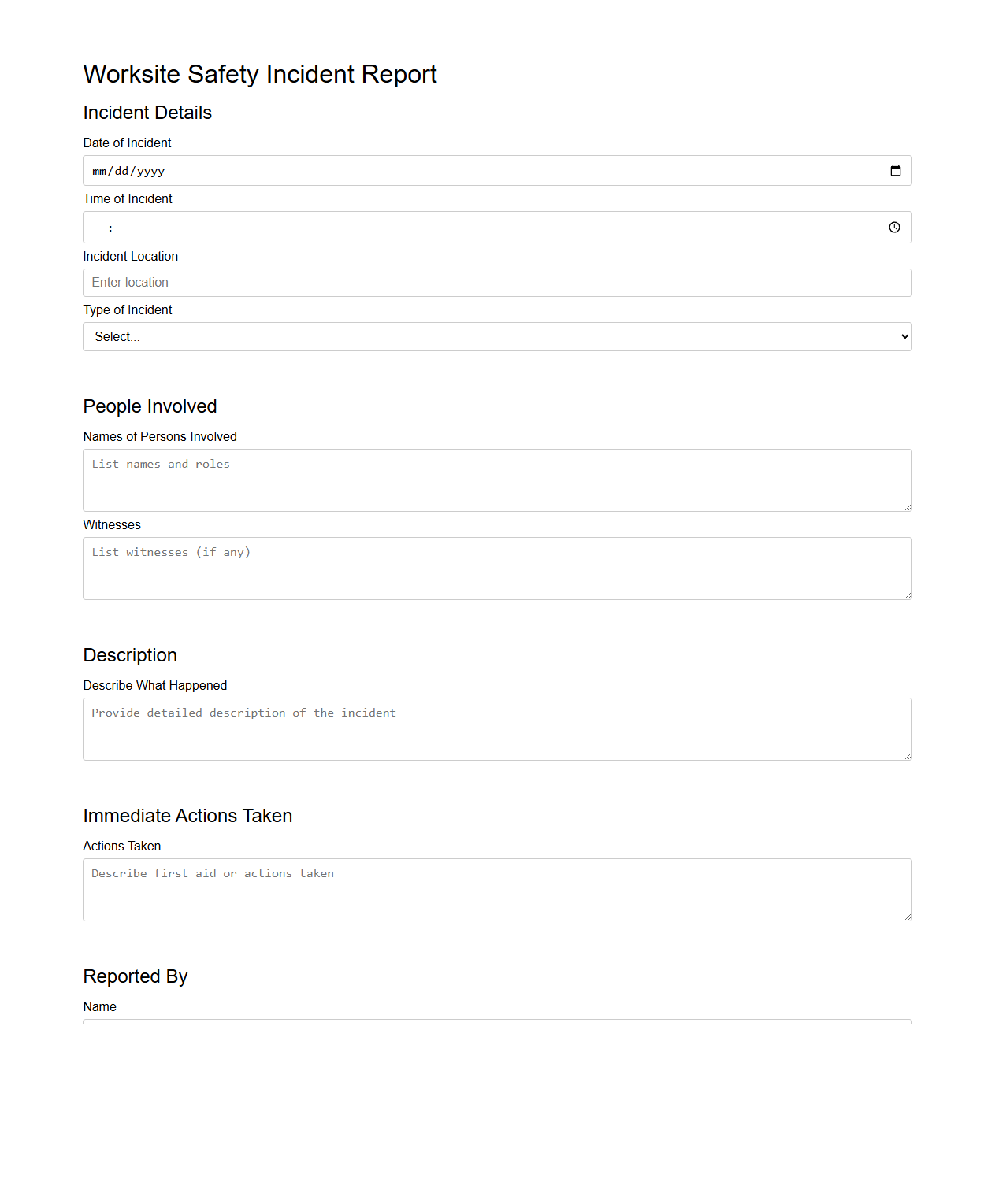The width and height of the screenshot is (995, 1204).
Task: Click the Immediate Actions Taken heading
Action: (x=187, y=816)
